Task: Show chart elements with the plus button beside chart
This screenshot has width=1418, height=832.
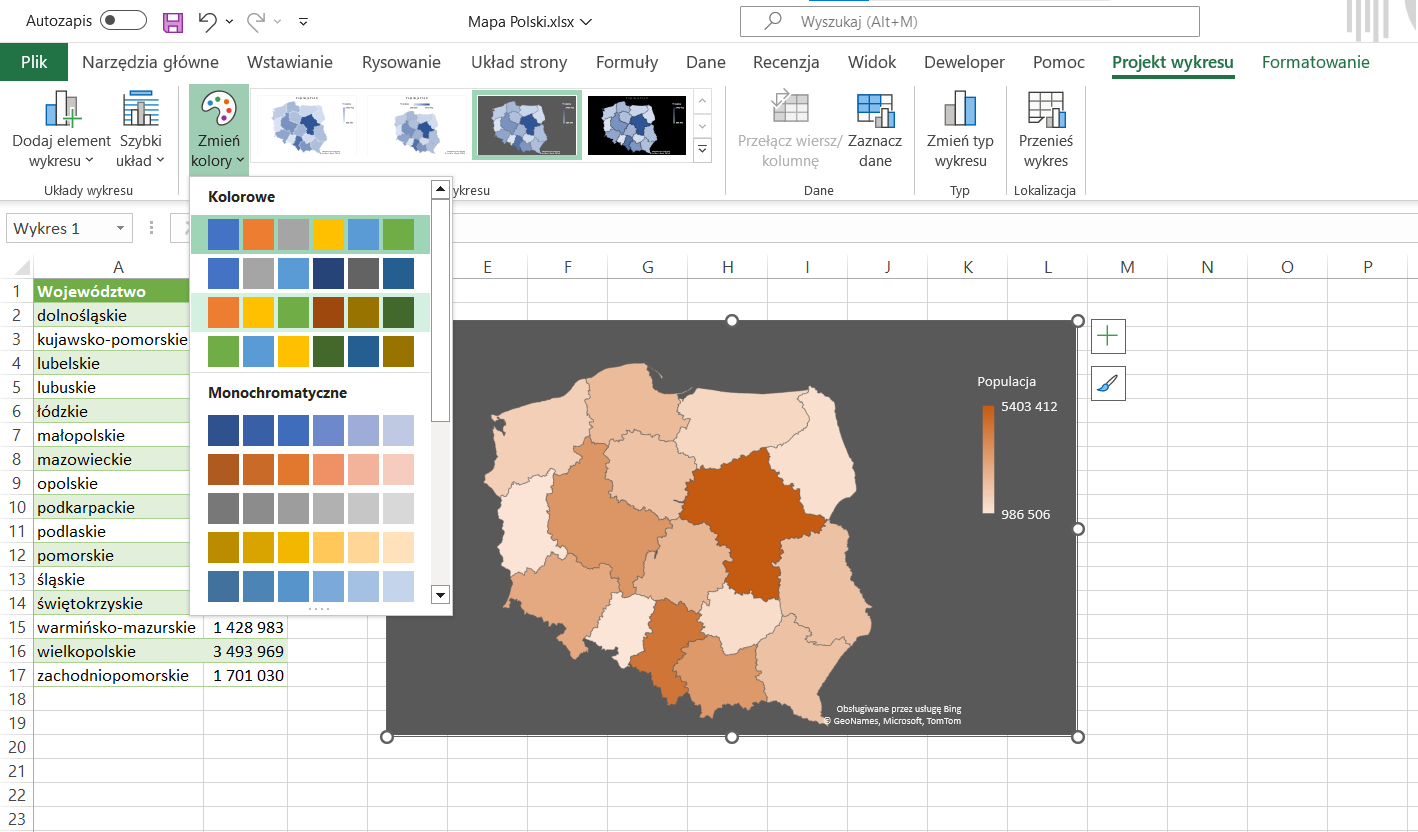Action: tap(1107, 336)
